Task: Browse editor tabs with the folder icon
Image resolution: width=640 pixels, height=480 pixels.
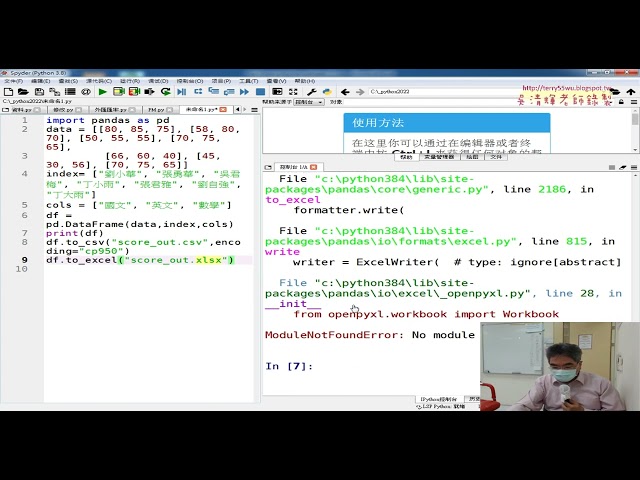Action: pos(6,110)
